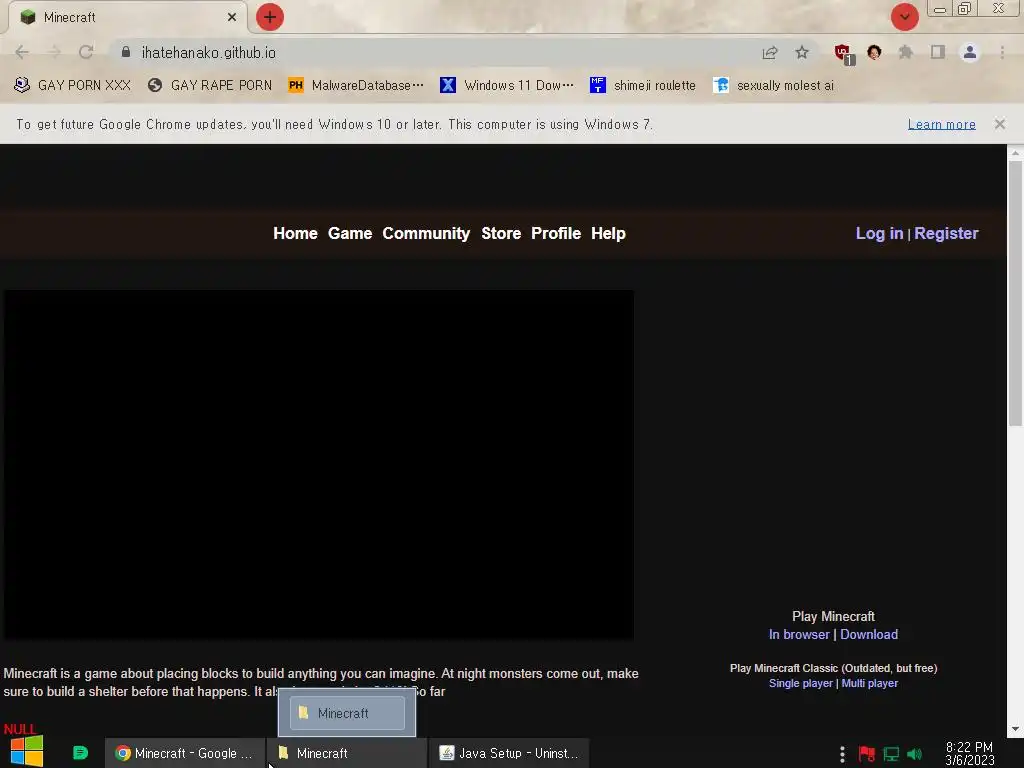The width and height of the screenshot is (1024, 768).
Task: Open MalwareDatabase bookmark
Action: tap(357, 86)
